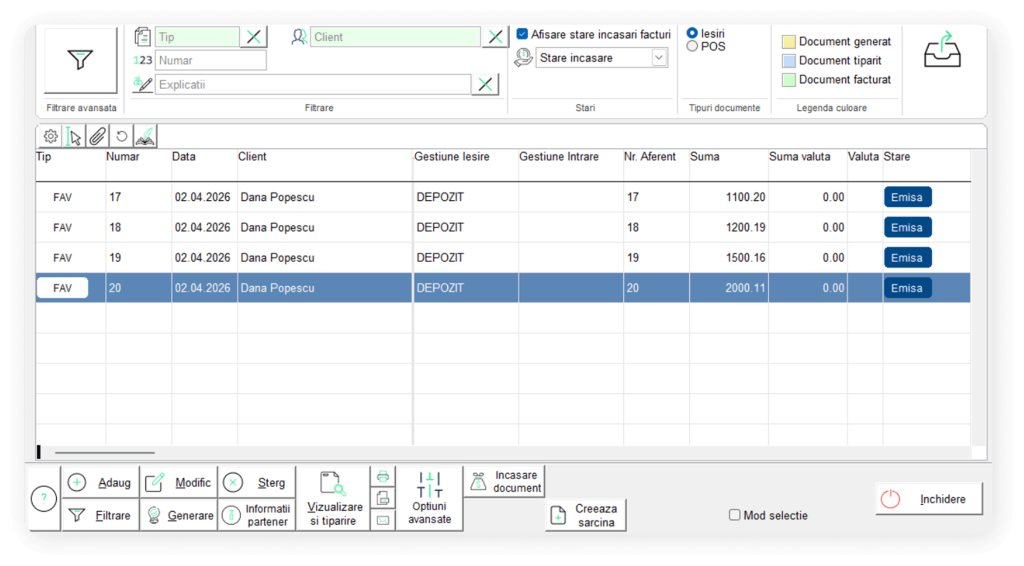This screenshot has width=1024, height=566.
Task: Click the signature pen toolbar icon
Action: coord(145,136)
